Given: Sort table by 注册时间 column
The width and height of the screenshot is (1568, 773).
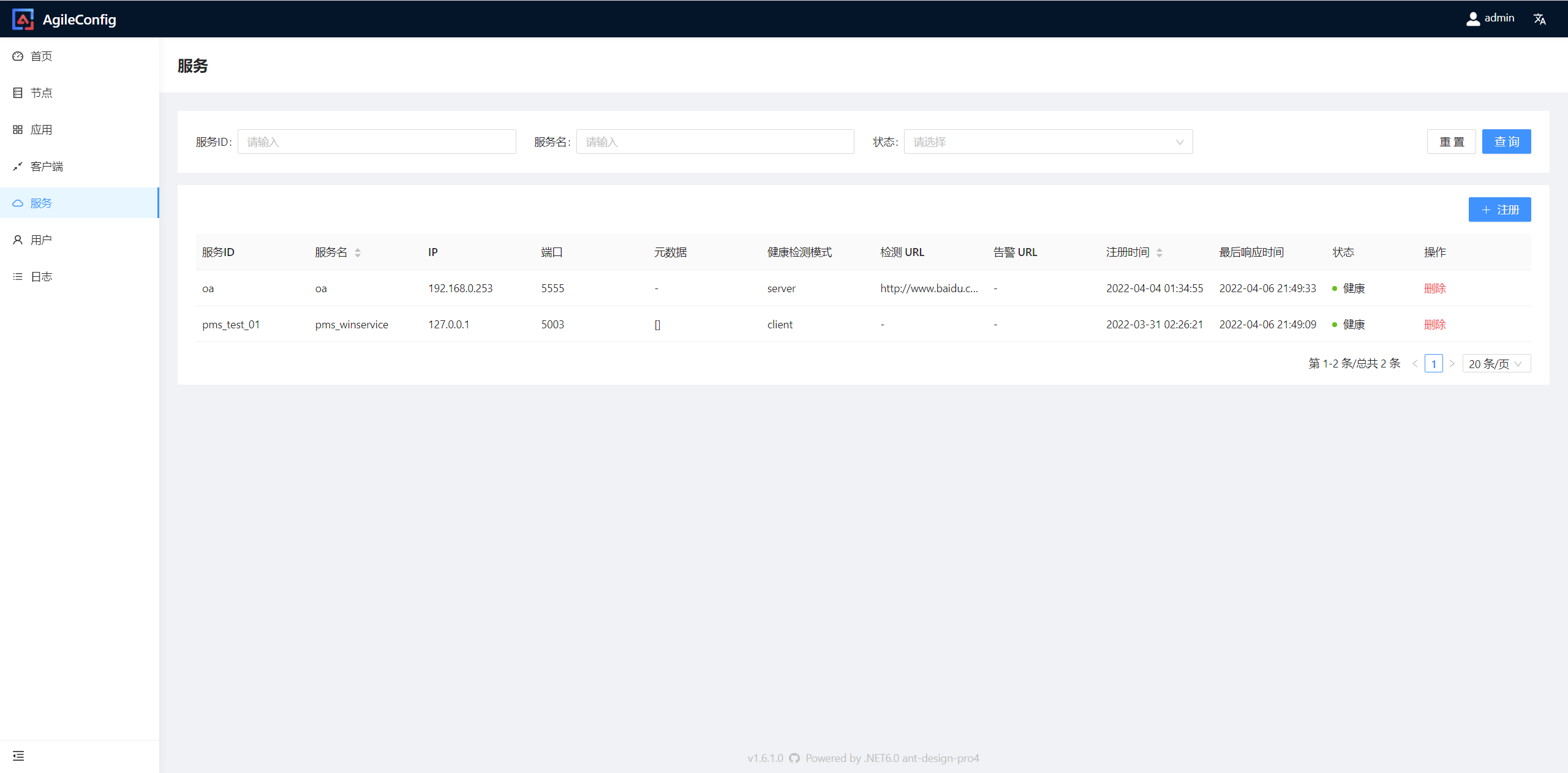Looking at the screenshot, I should point(1159,252).
